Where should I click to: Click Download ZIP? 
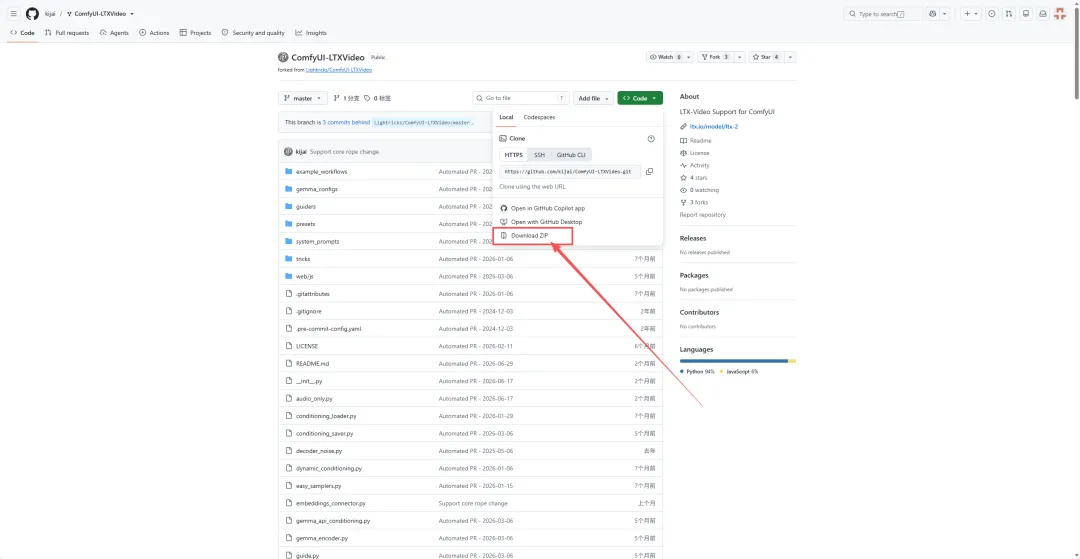click(532, 235)
